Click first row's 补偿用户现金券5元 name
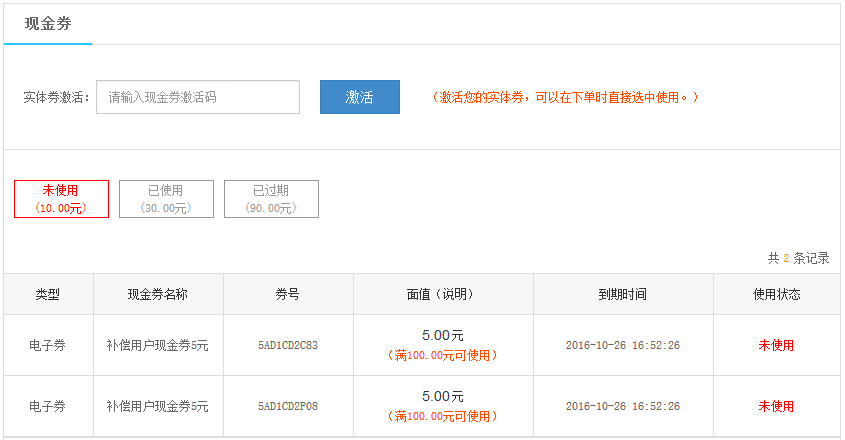This screenshot has height=440, width=845. [x=157, y=345]
